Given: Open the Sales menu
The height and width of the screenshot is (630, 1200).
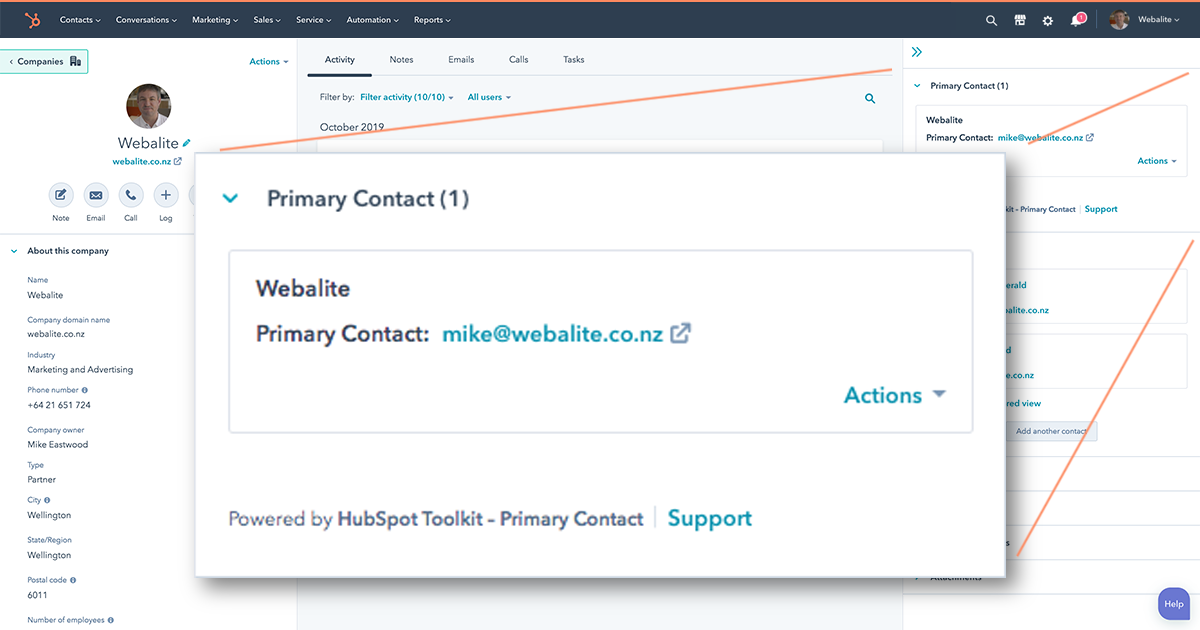Looking at the screenshot, I should tap(267, 20).
